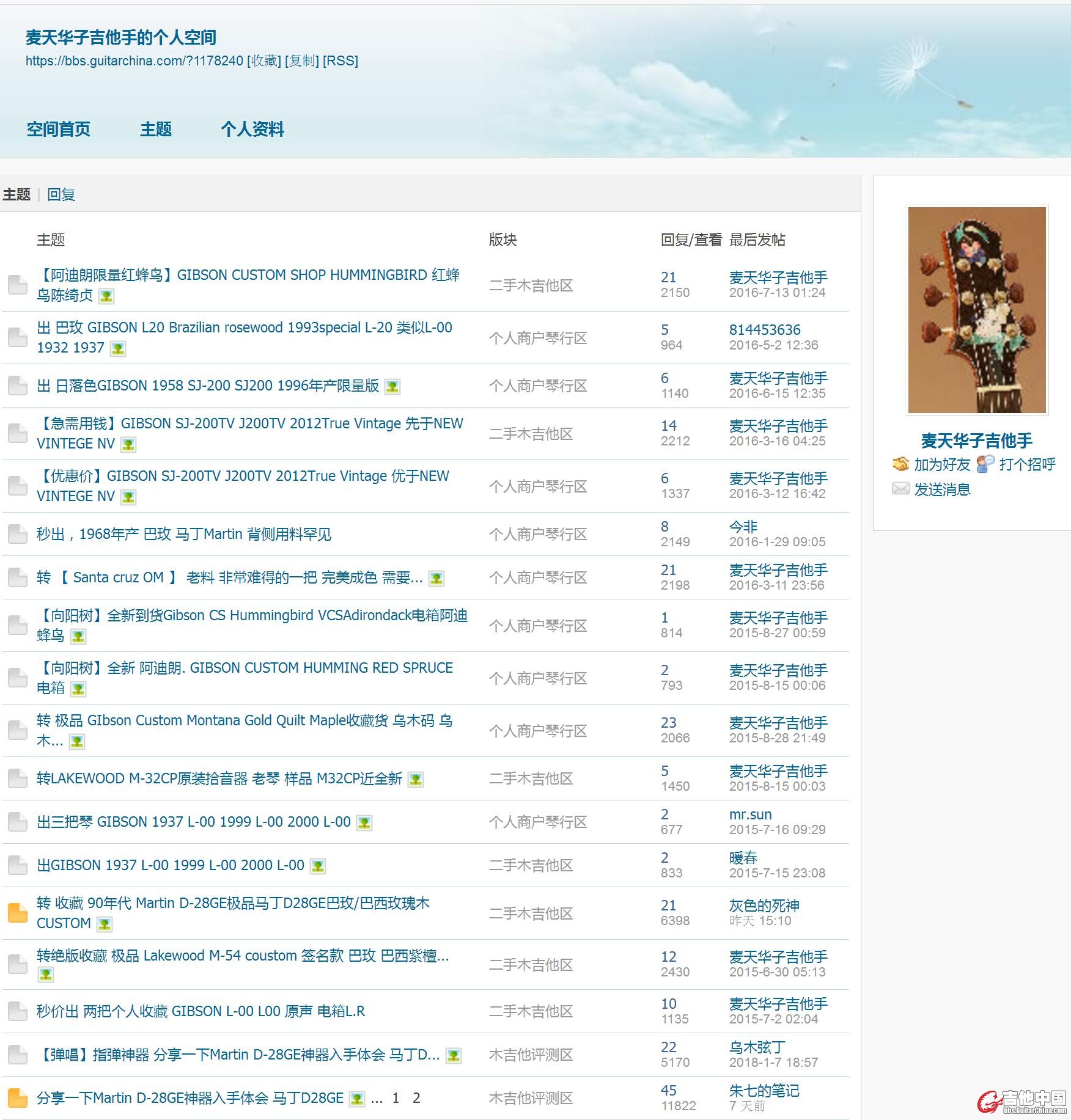Viewport: 1071px width, 1120px height.
Task: Click the 打个招呼 link
Action: 1028,464
